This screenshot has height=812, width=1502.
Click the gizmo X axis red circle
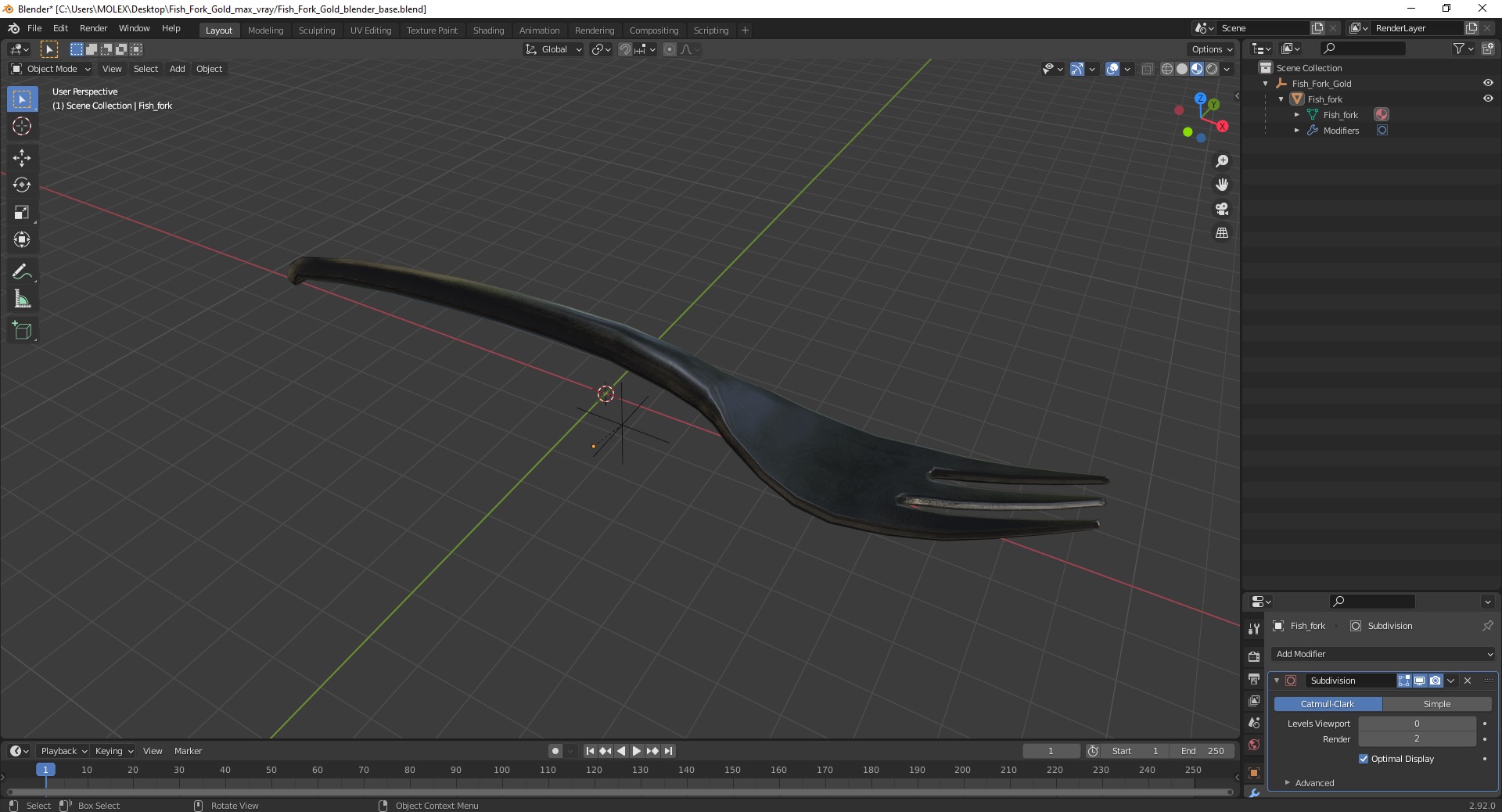[1223, 126]
